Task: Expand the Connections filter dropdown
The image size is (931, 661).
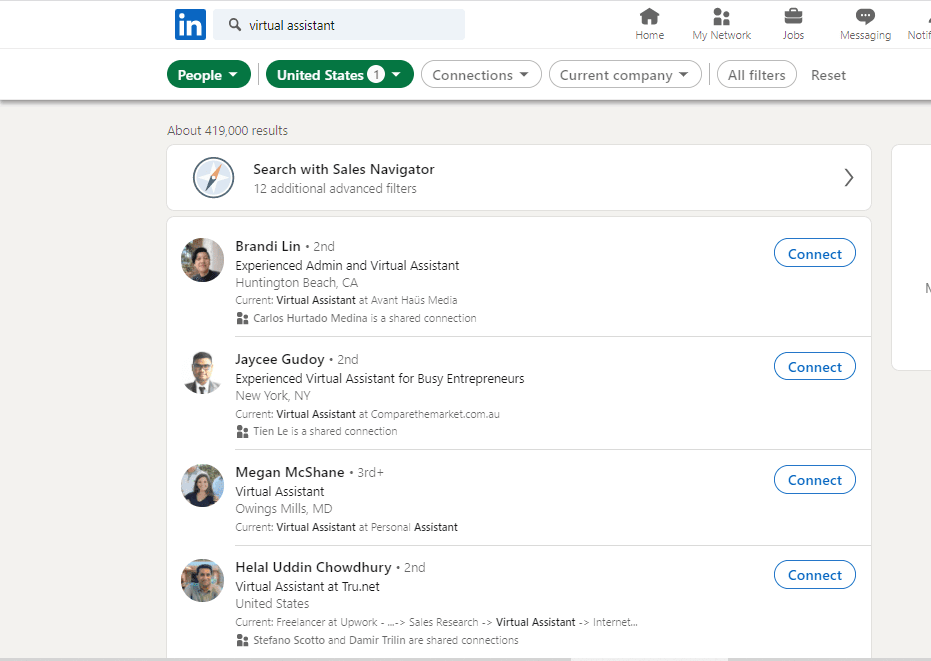Action: pyautogui.click(x=481, y=74)
